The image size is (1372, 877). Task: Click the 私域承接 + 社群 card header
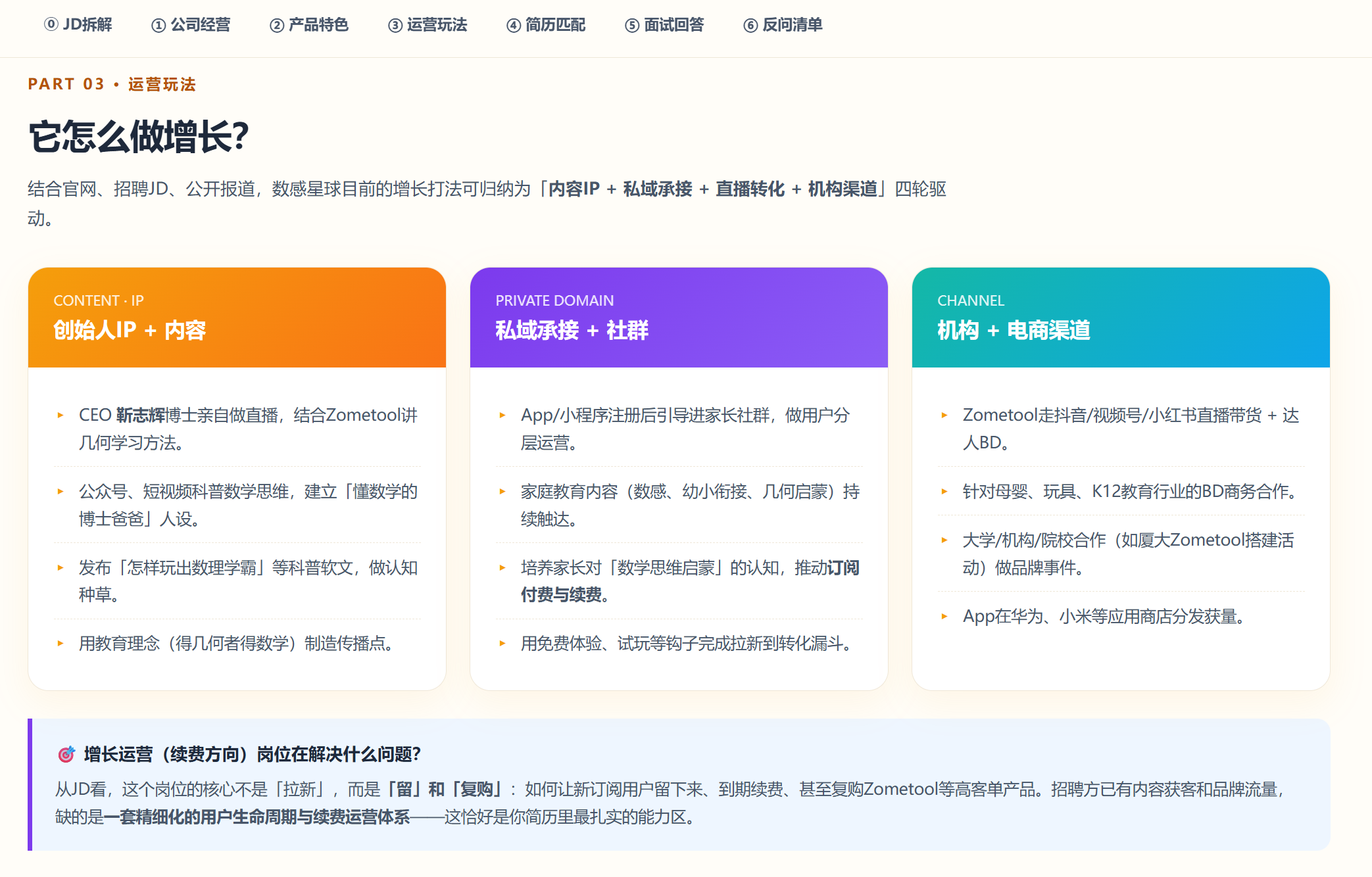(x=679, y=318)
